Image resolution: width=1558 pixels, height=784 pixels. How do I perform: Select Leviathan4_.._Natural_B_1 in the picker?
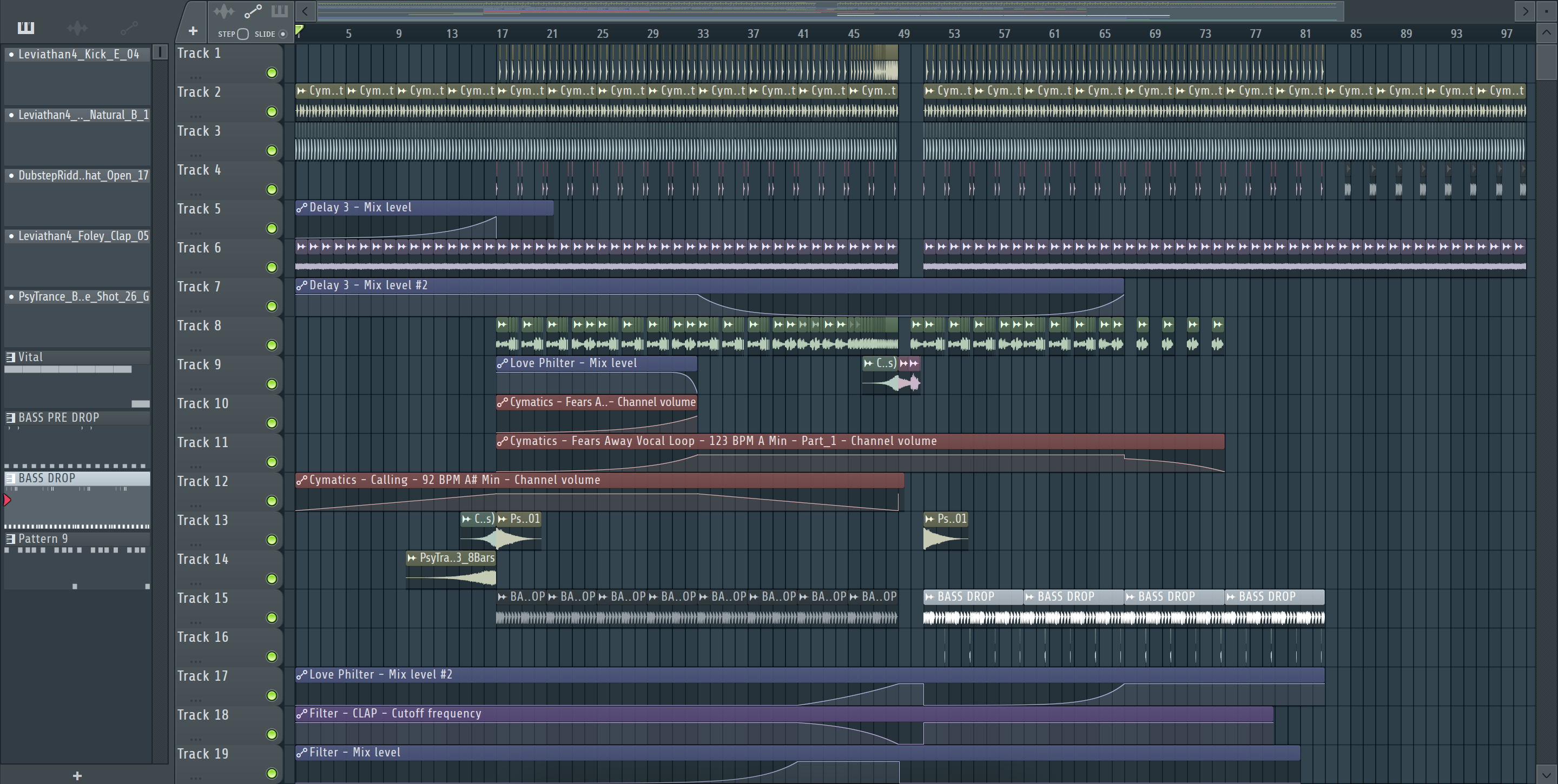[78, 115]
